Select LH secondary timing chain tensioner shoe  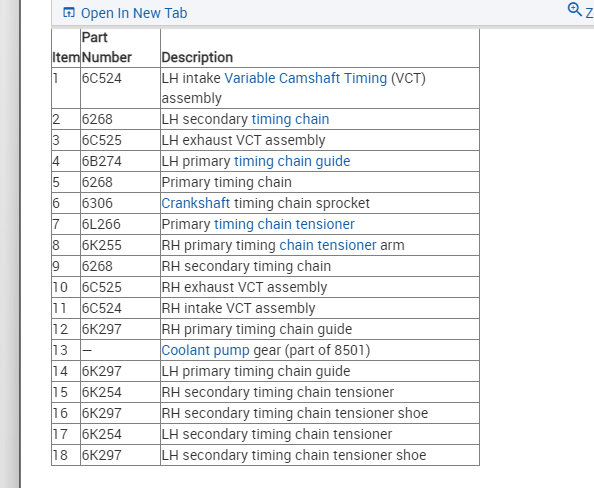(x=294, y=455)
